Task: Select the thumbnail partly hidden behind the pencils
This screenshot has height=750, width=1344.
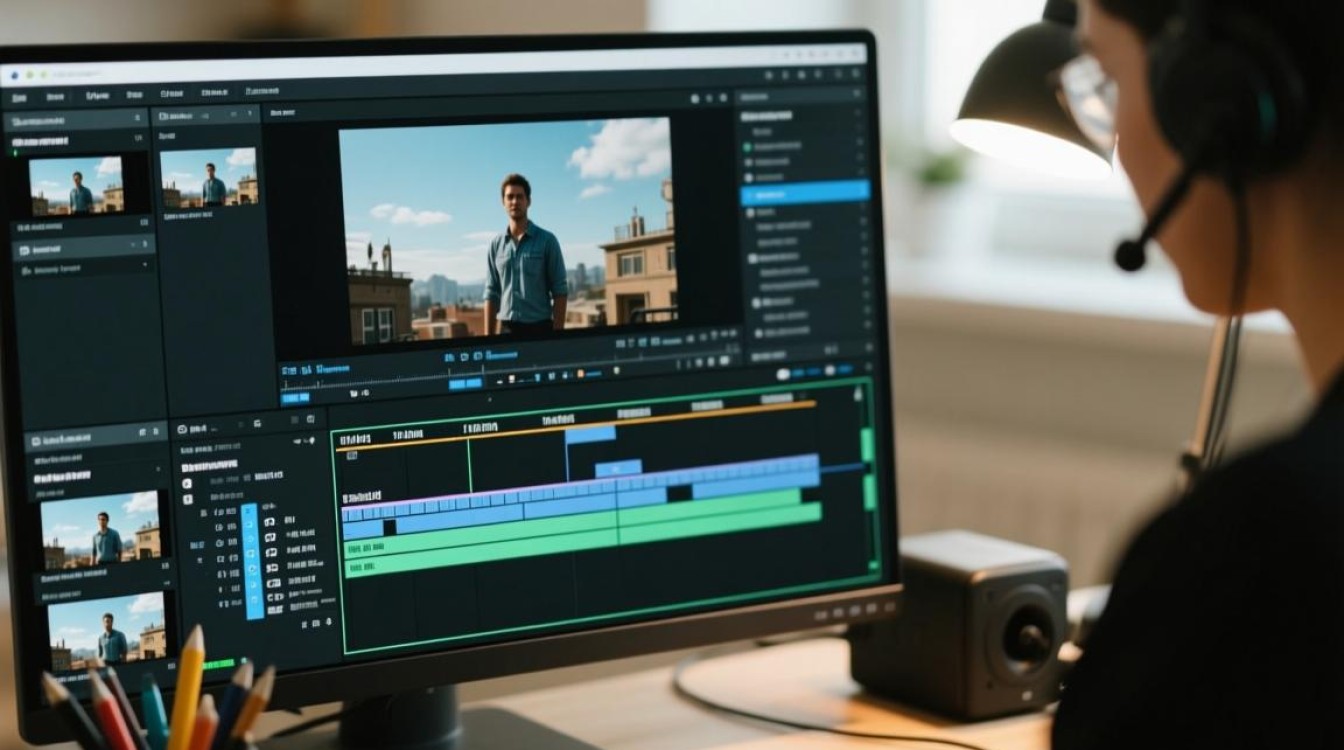Action: (106, 630)
